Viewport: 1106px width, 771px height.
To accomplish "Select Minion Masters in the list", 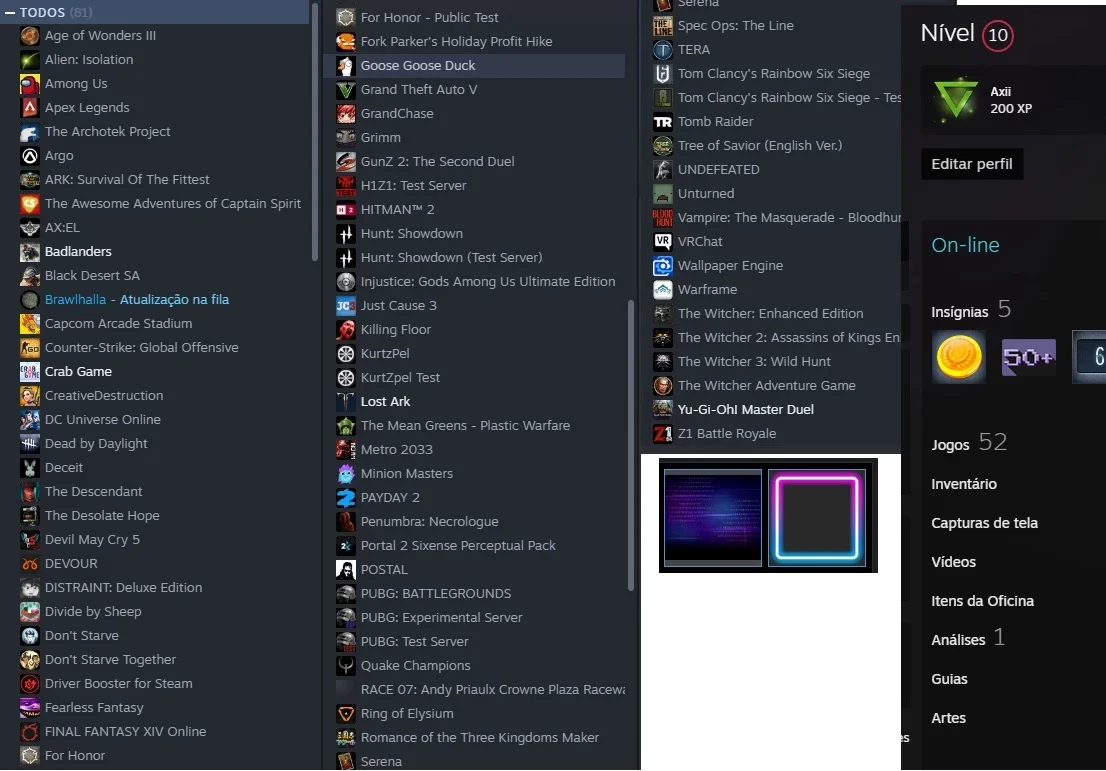I will (x=407, y=473).
